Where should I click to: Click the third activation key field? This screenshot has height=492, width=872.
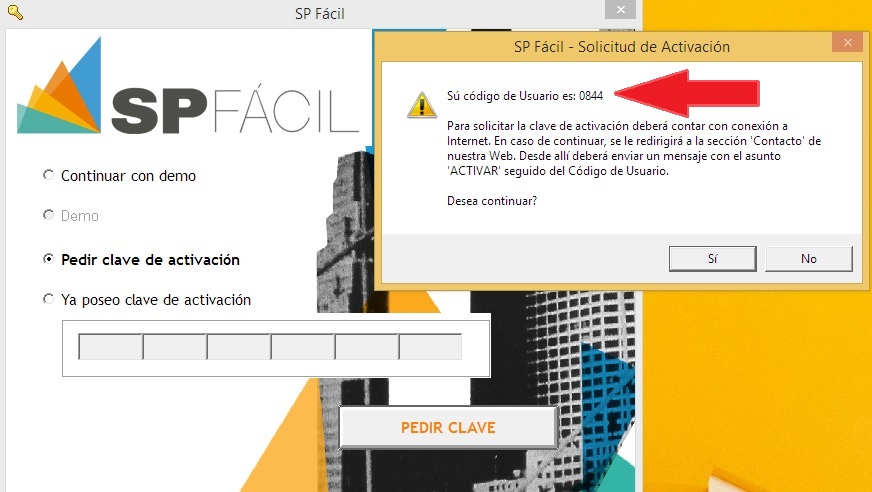pos(239,346)
